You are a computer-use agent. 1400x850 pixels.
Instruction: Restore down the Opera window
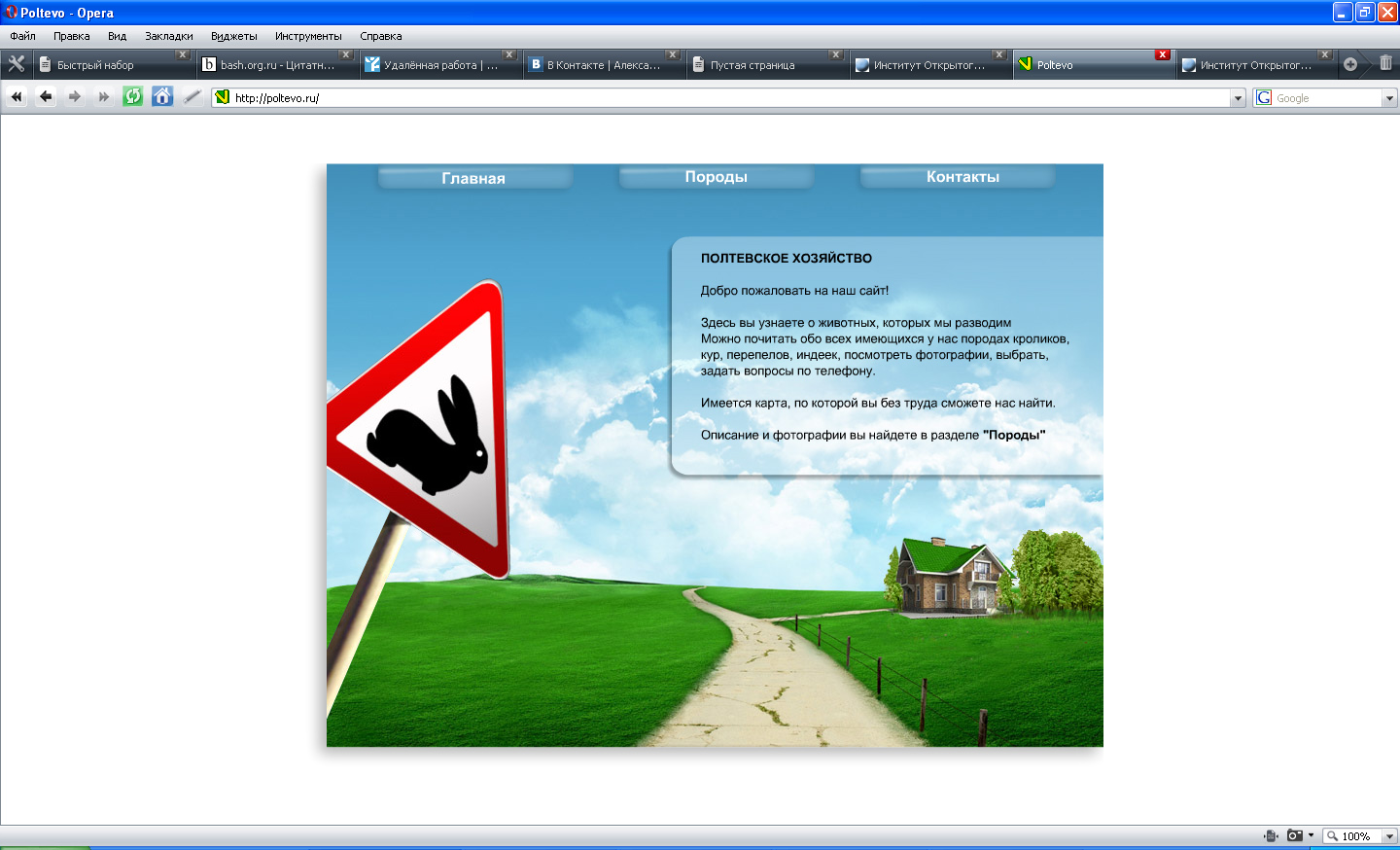pos(1365,12)
